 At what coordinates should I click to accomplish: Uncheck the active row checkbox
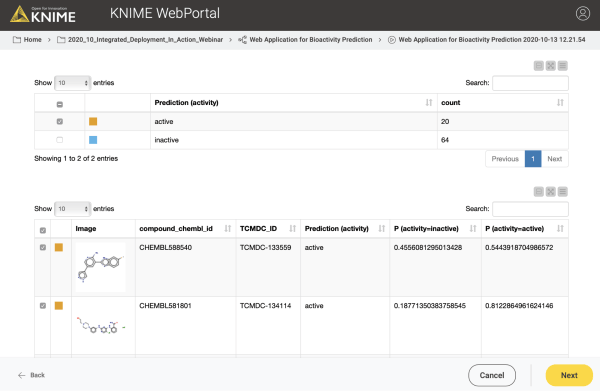click(60, 121)
